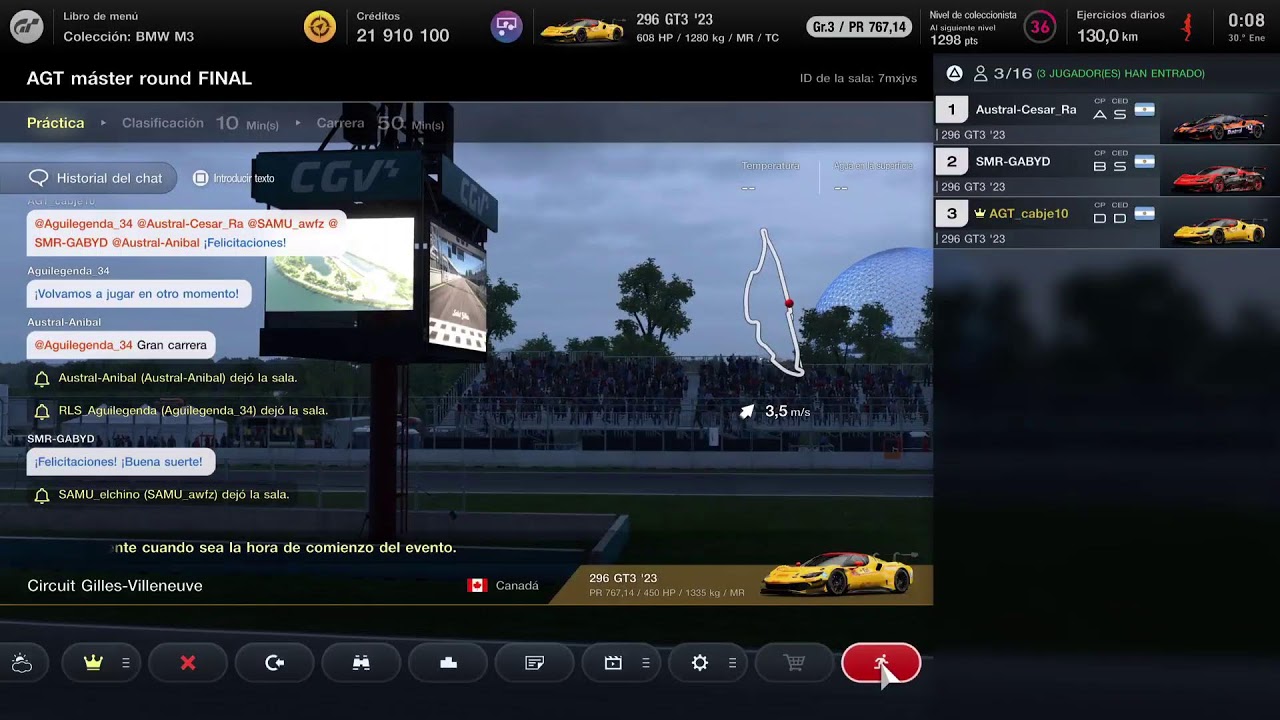
Task: Click the credits amount 21 910 100
Action: [403, 36]
